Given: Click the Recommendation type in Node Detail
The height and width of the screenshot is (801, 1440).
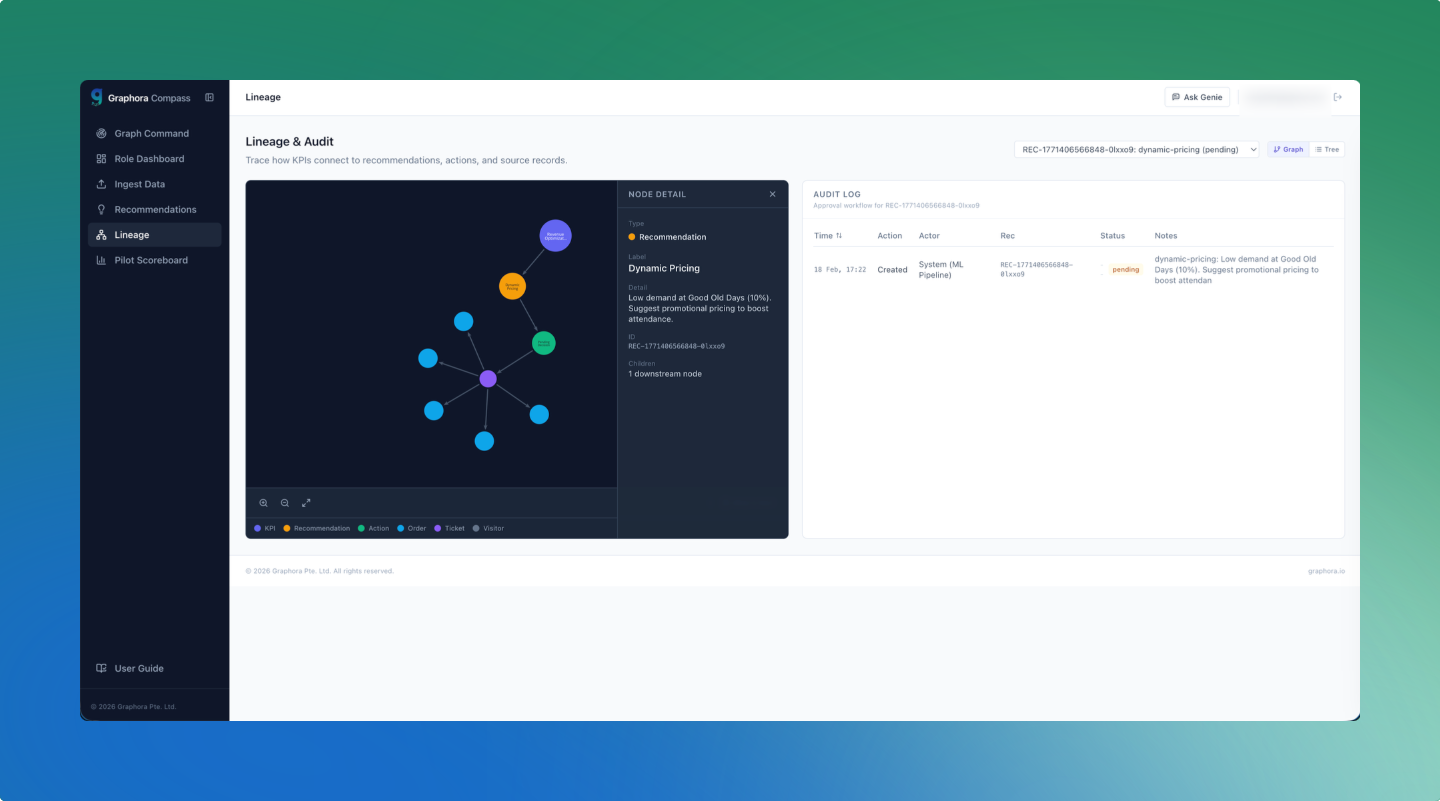Looking at the screenshot, I should click(667, 237).
